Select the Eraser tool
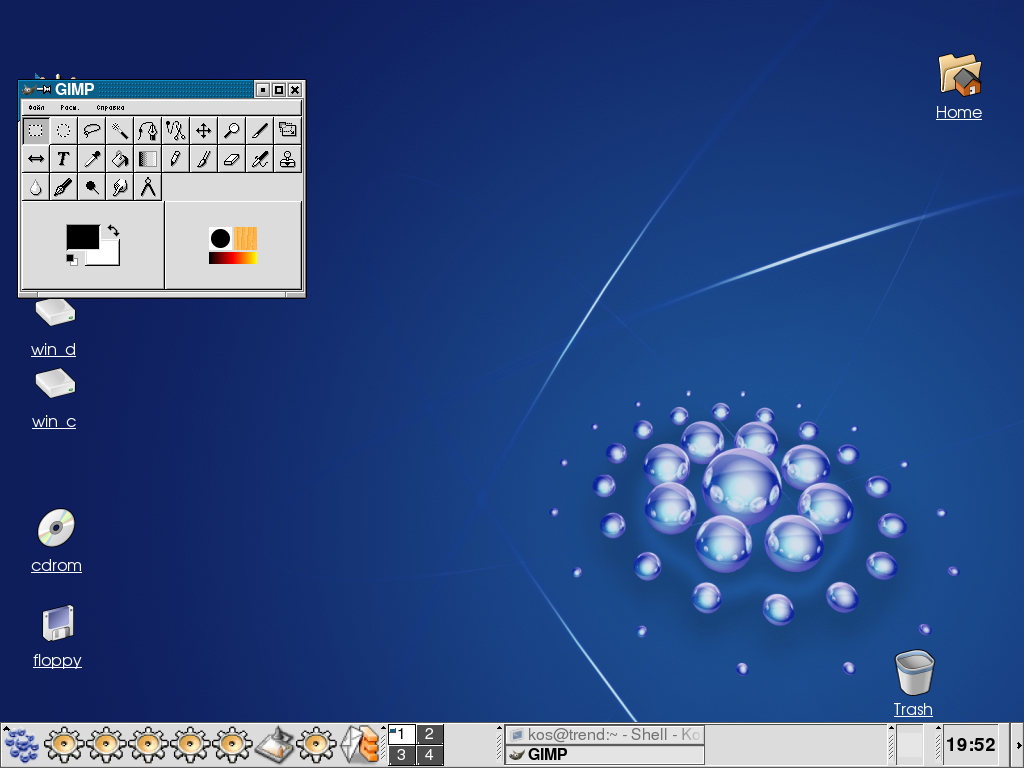The image size is (1024, 768). coord(232,159)
